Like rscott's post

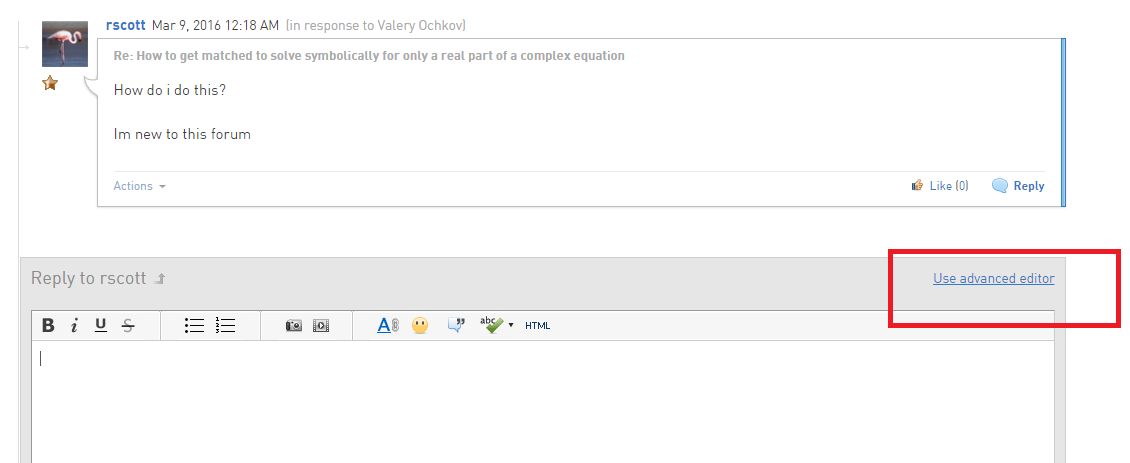[x=940, y=186]
